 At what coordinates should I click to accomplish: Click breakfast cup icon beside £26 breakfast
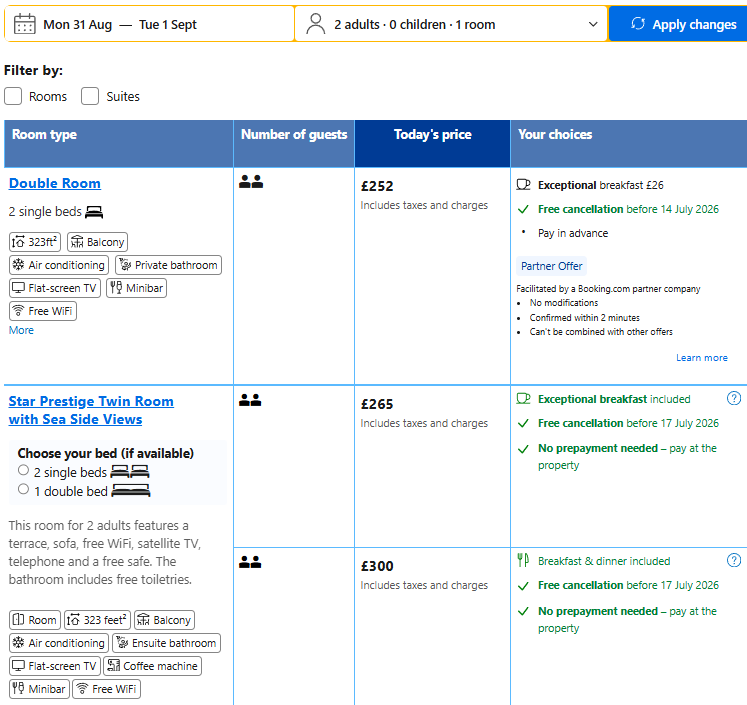(524, 185)
